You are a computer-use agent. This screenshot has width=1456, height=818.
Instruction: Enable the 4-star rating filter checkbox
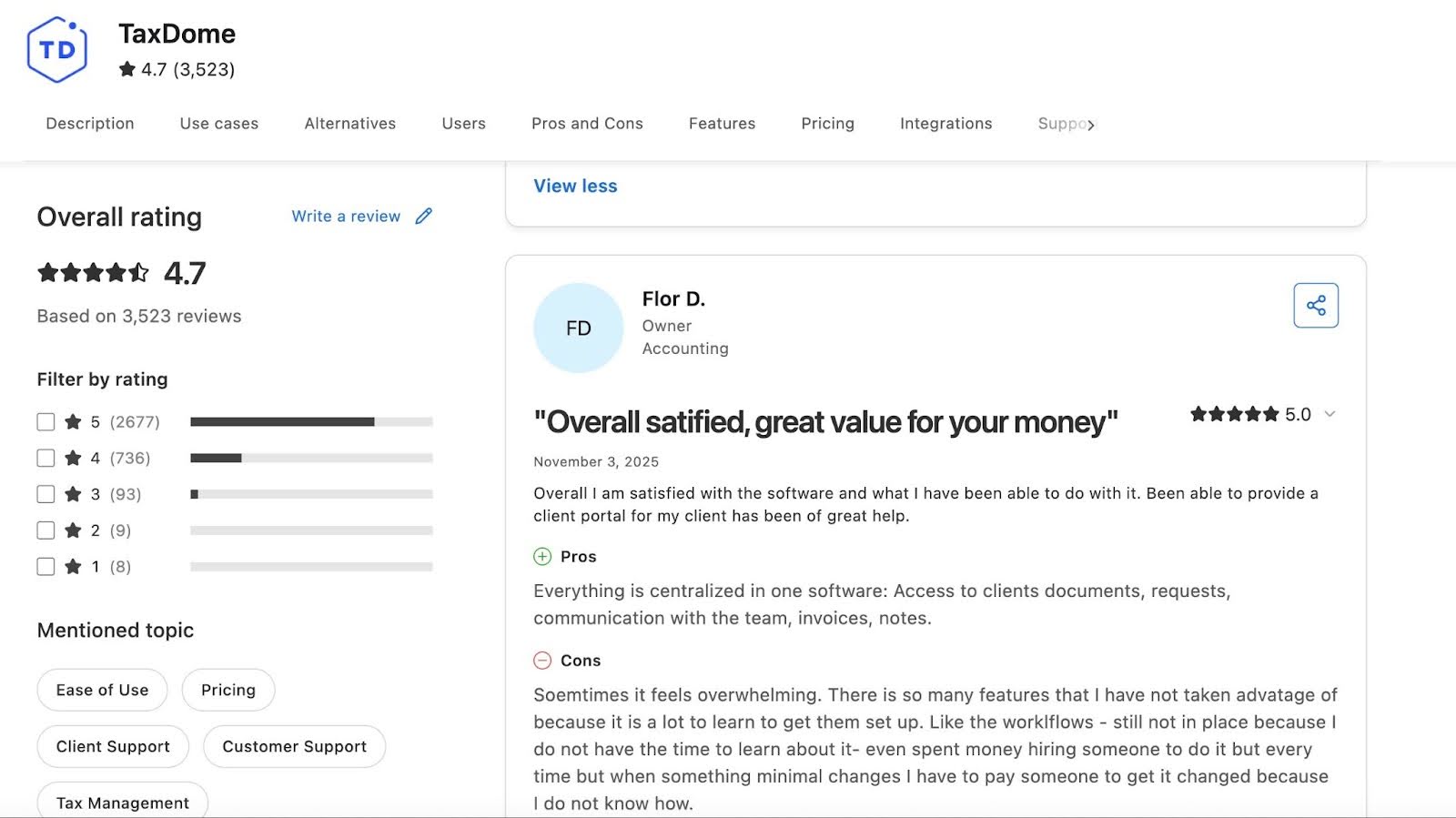45,459
